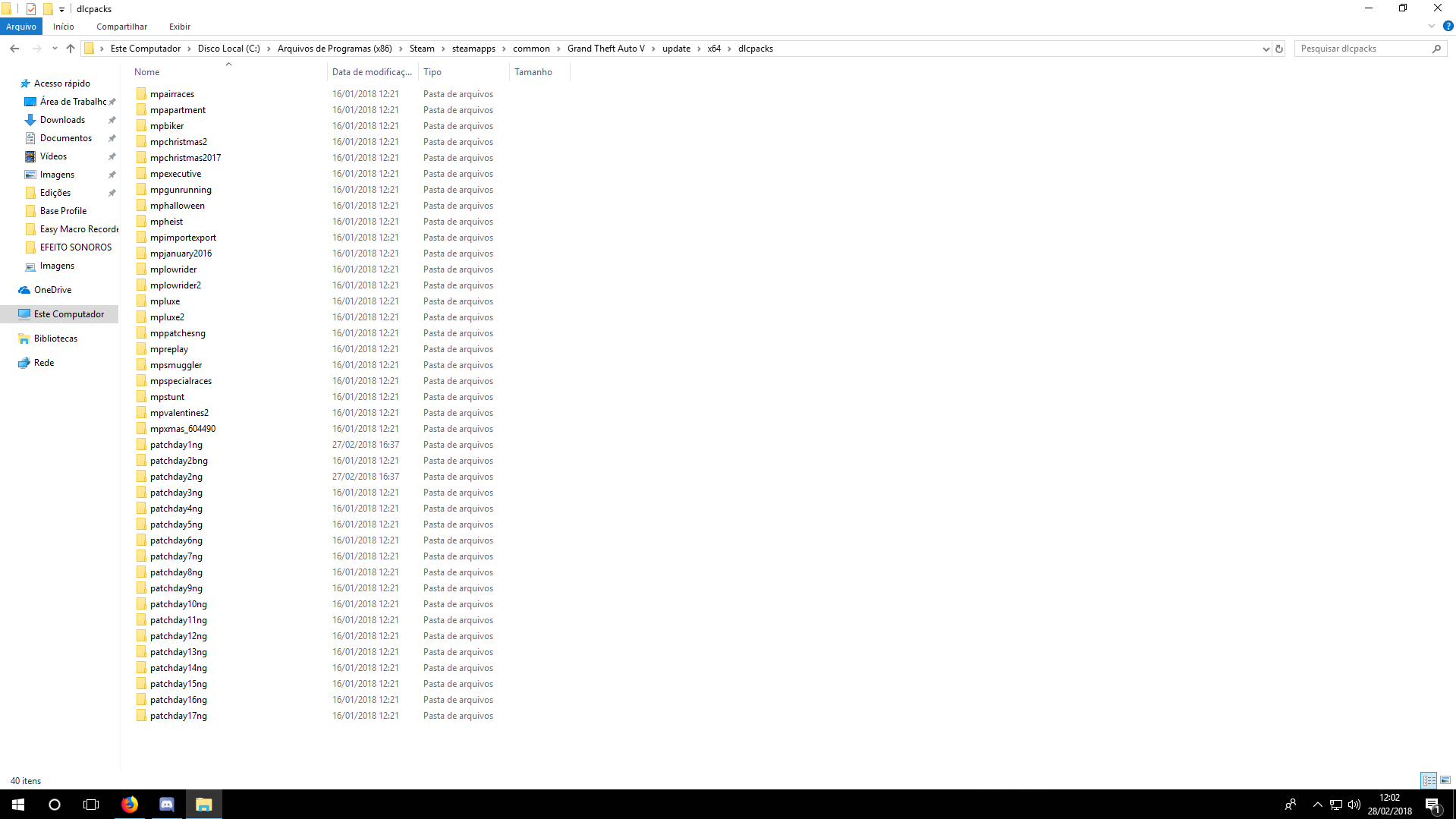Open Vídeos in quick access
Image resolution: width=1456 pixels, height=819 pixels.
point(53,156)
